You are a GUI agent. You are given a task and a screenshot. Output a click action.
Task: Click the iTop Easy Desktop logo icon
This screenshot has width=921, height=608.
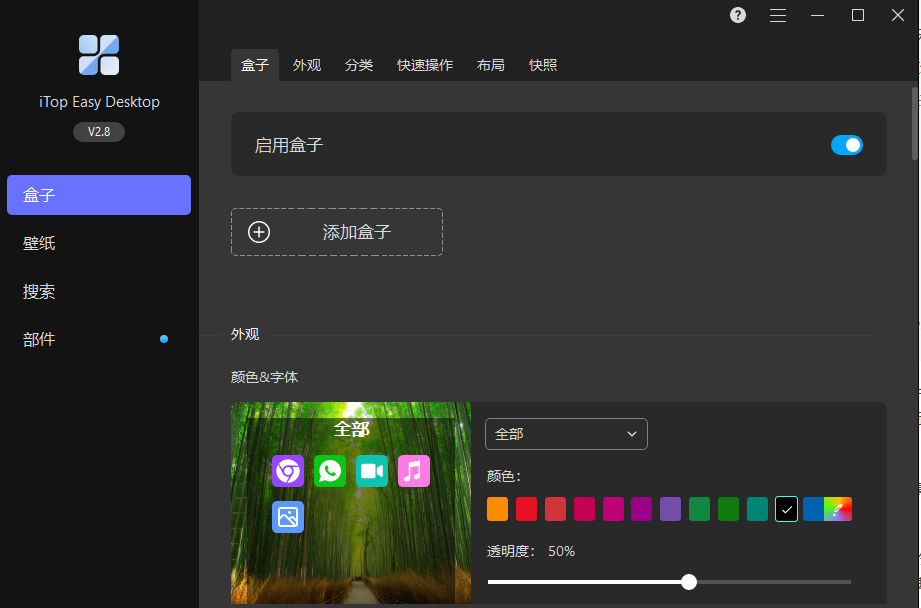pos(98,54)
